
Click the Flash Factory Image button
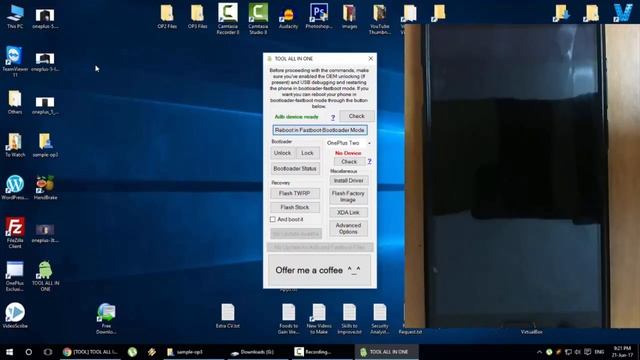coord(348,196)
